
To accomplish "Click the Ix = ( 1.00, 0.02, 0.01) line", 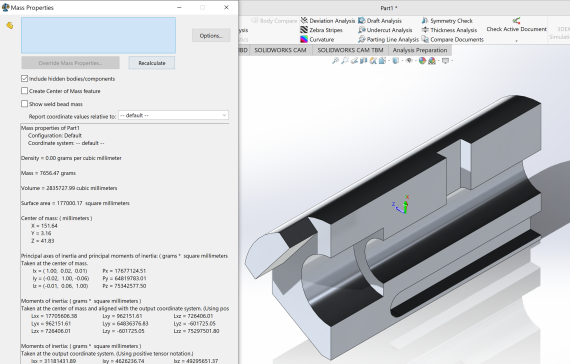I will click(60, 271).
